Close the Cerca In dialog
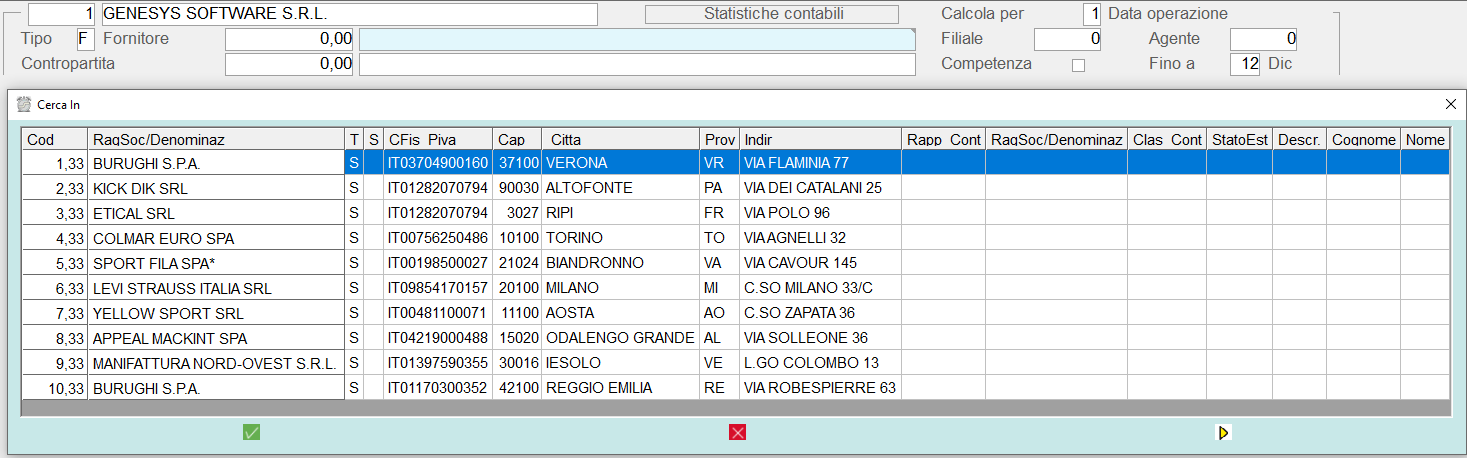This screenshot has width=1467, height=458. click(x=1450, y=104)
